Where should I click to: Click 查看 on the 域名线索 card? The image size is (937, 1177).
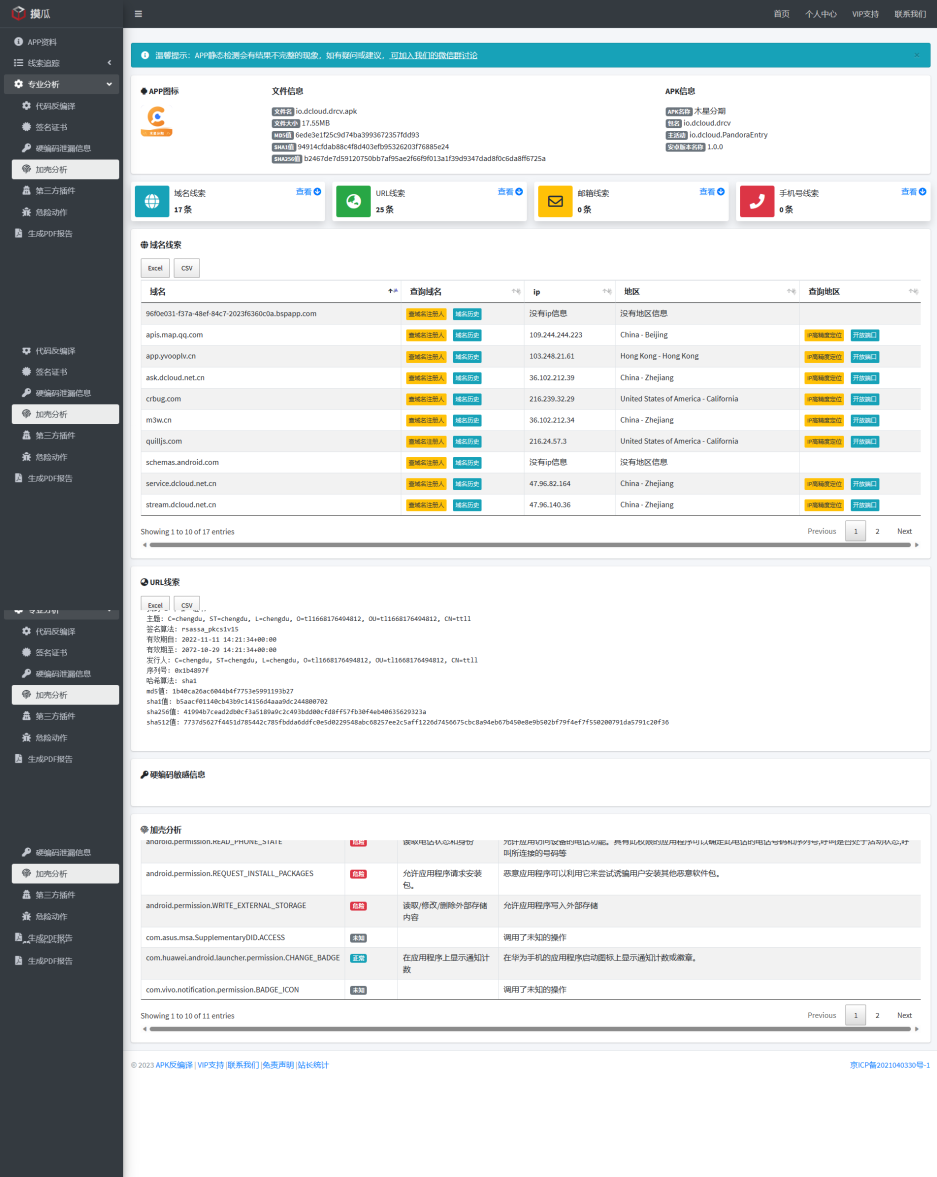pyautogui.click(x=309, y=192)
